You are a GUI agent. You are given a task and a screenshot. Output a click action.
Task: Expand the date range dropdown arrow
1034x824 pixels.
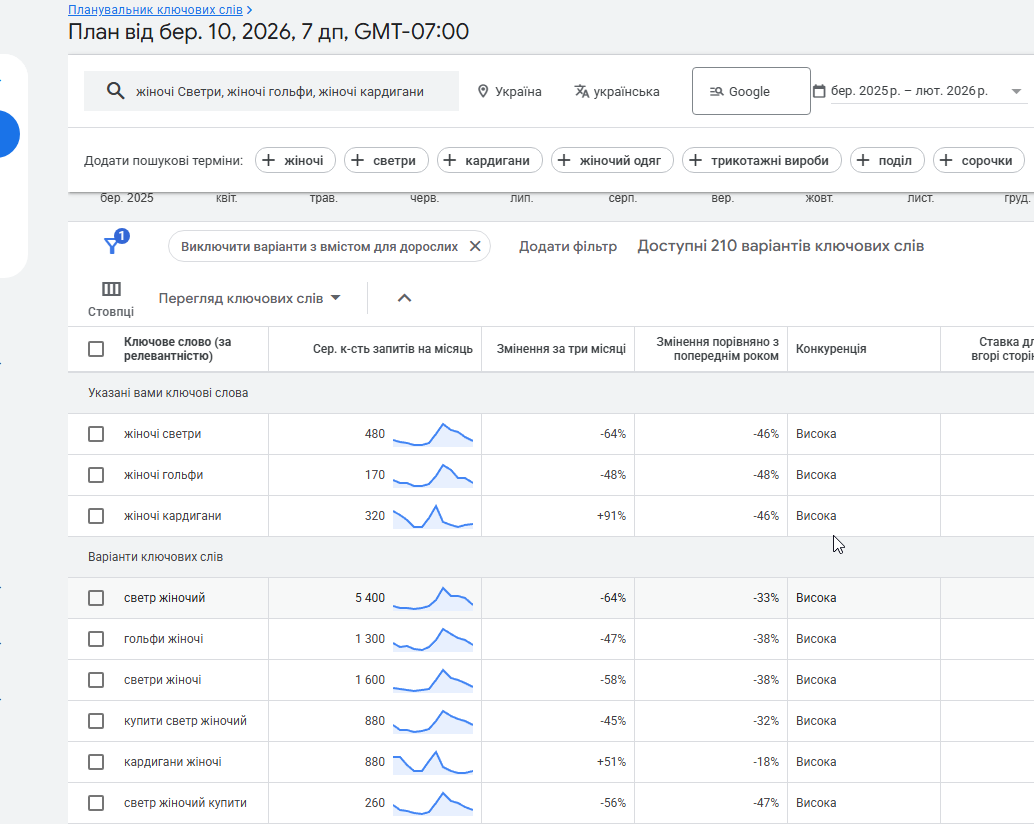point(1017,91)
